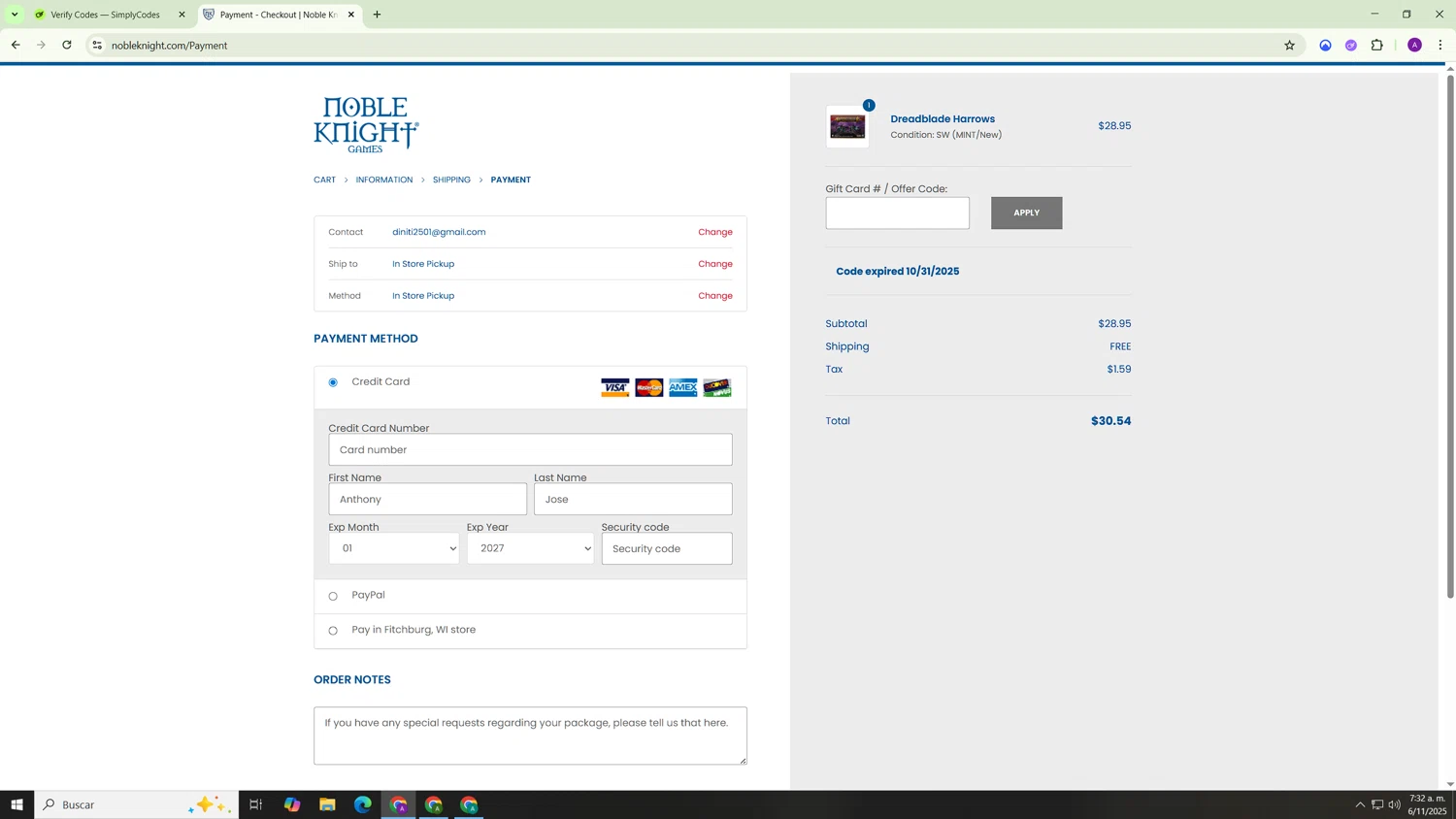Select Pay in Fitchburg, WI store option
The height and width of the screenshot is (819, 1456).
[333, 631]
